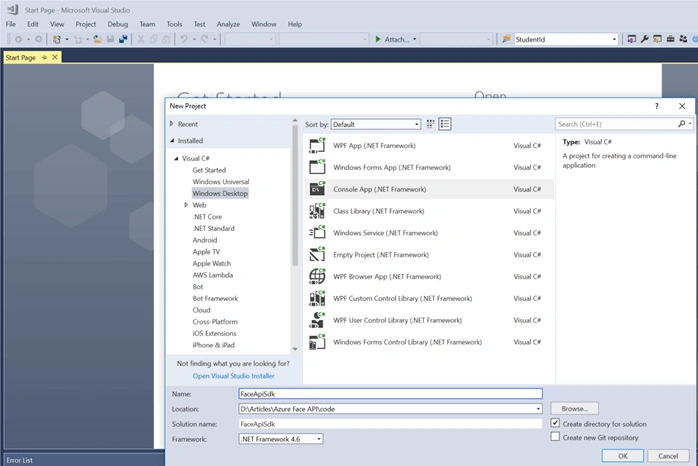This screenshot has height=466, width=698.
Task: Click the Undo toolbar icon
Action: tap(184, 39)
